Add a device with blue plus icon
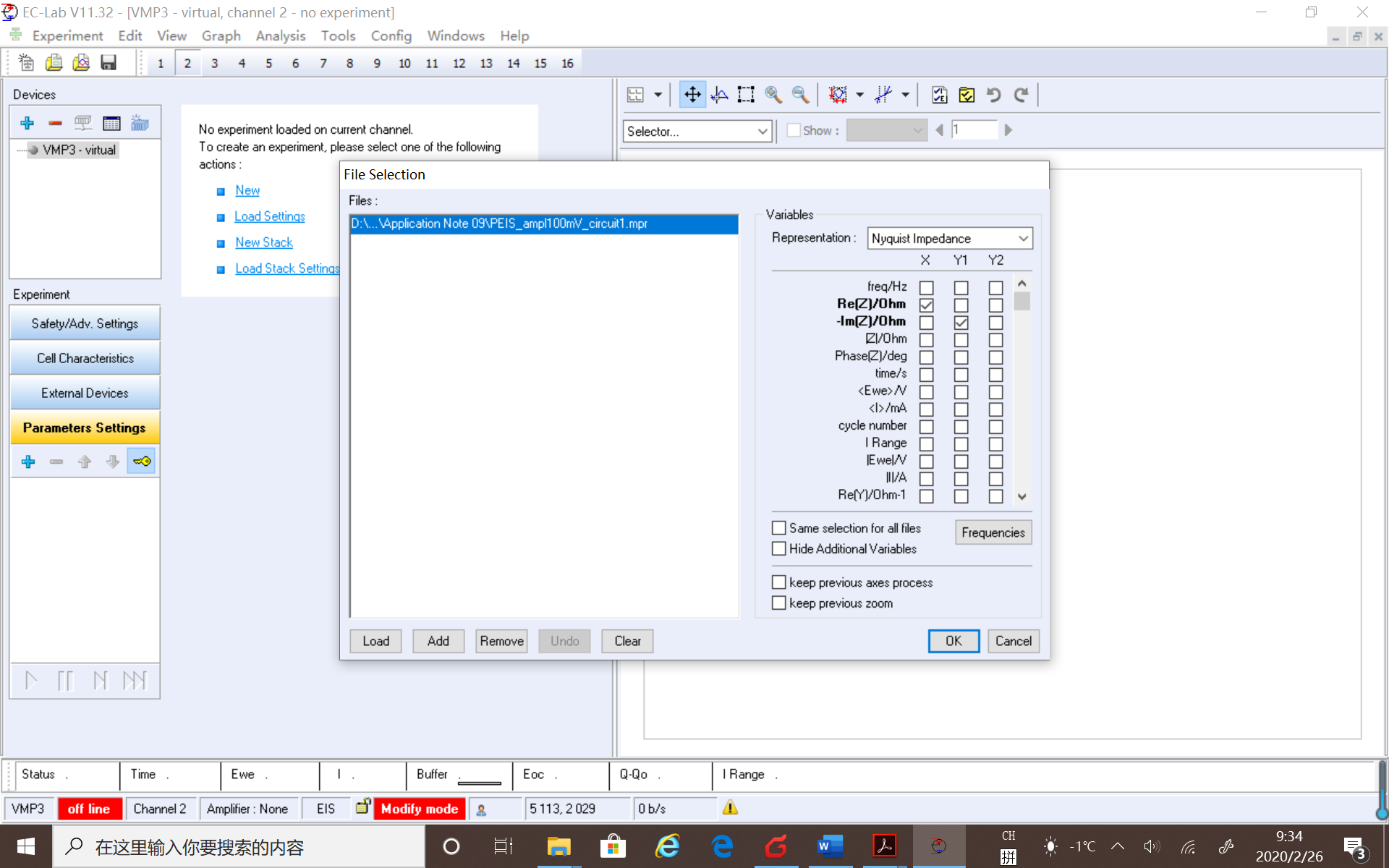1389x868 pixels. click(x=27, y=123)
